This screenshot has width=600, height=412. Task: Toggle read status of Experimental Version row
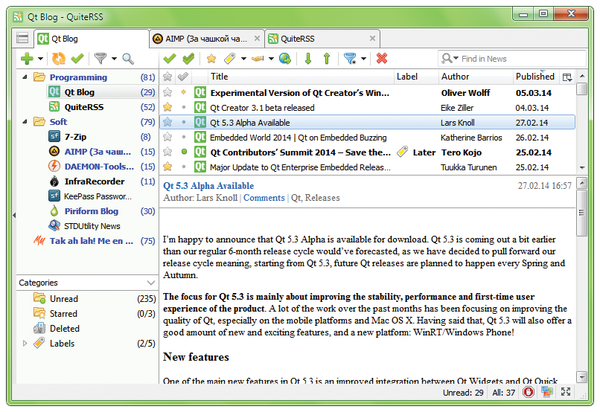[184, 92]
